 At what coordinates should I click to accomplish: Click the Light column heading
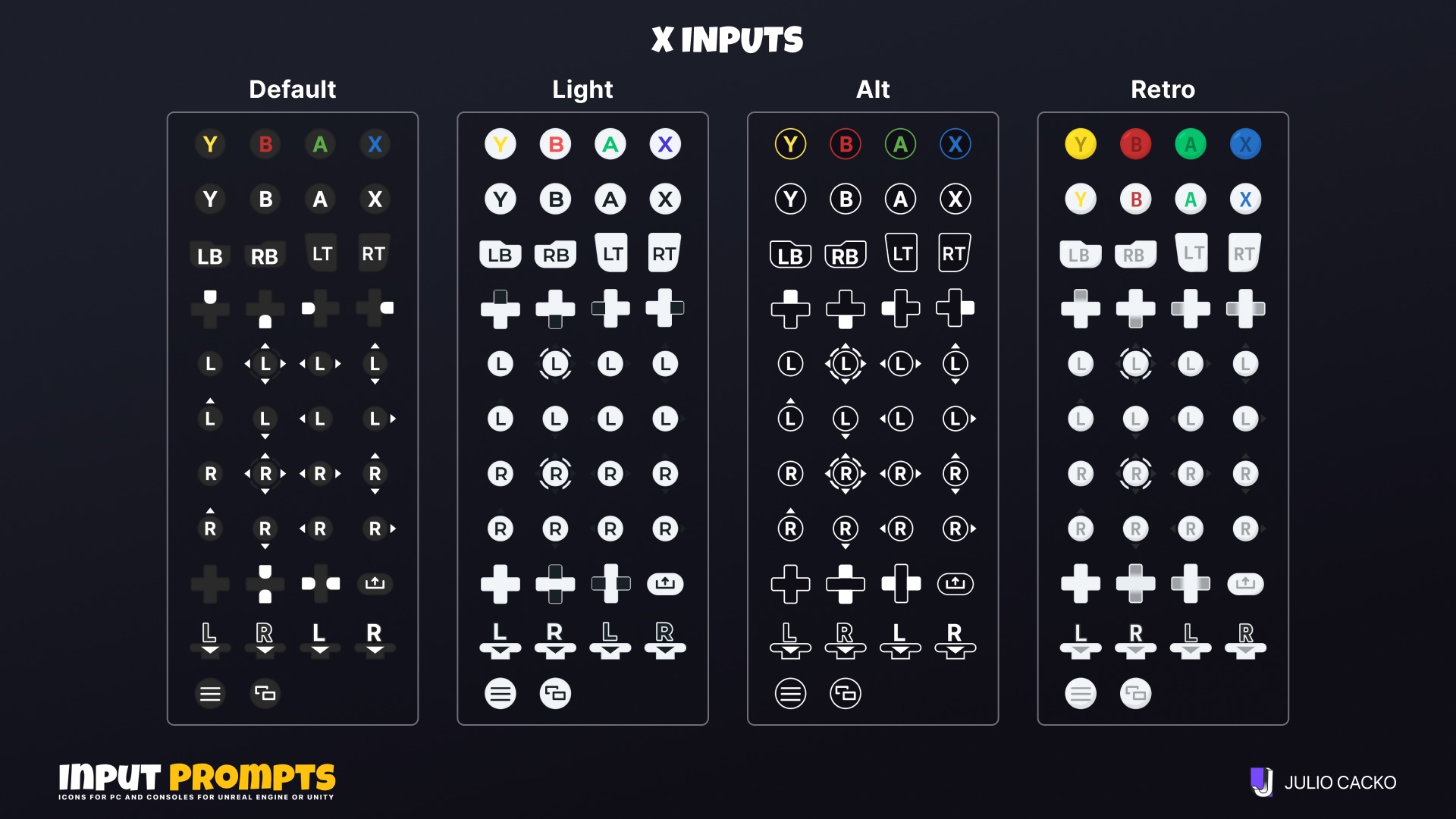tap(582, 89)
